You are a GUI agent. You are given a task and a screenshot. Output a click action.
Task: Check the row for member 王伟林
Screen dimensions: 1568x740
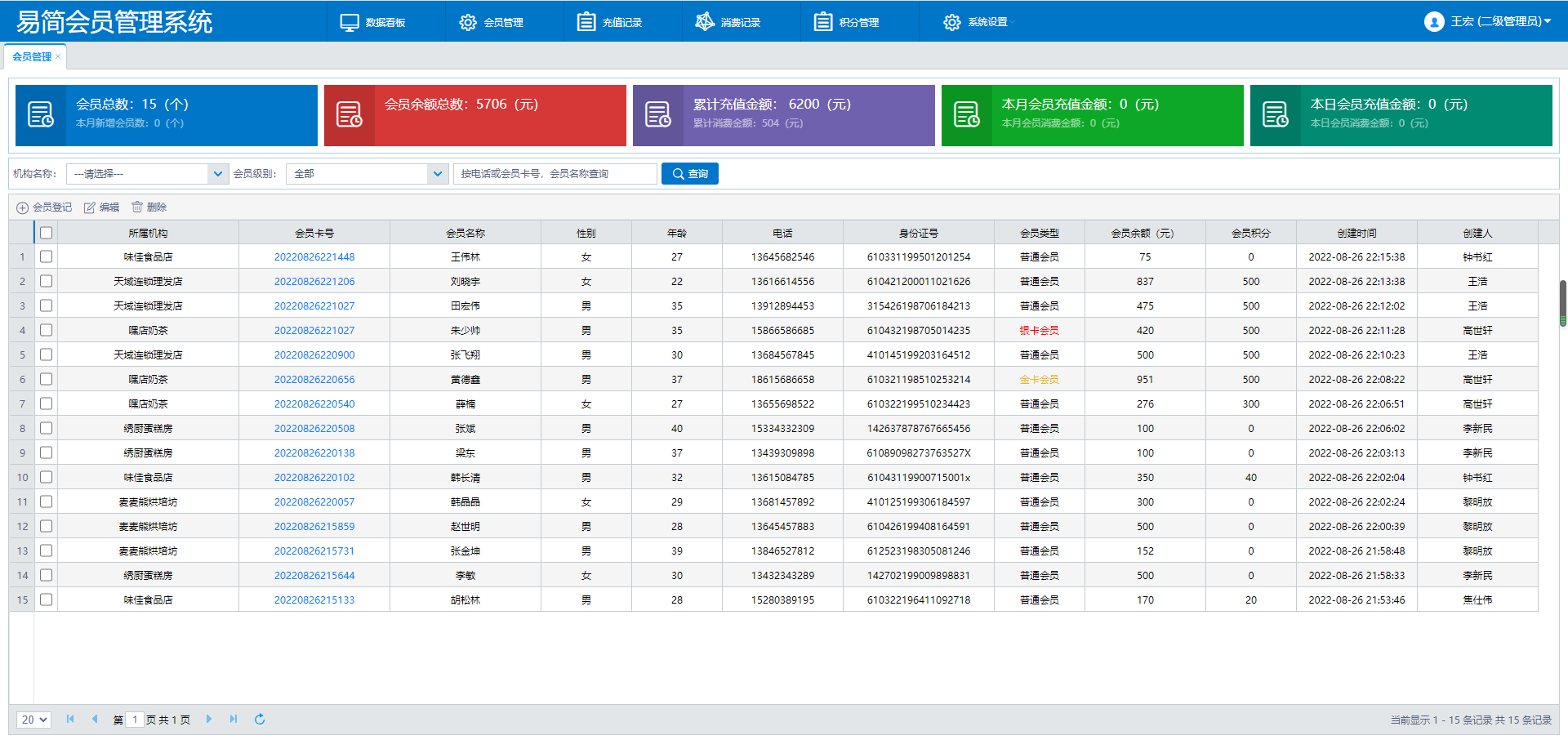pos(47,256)
